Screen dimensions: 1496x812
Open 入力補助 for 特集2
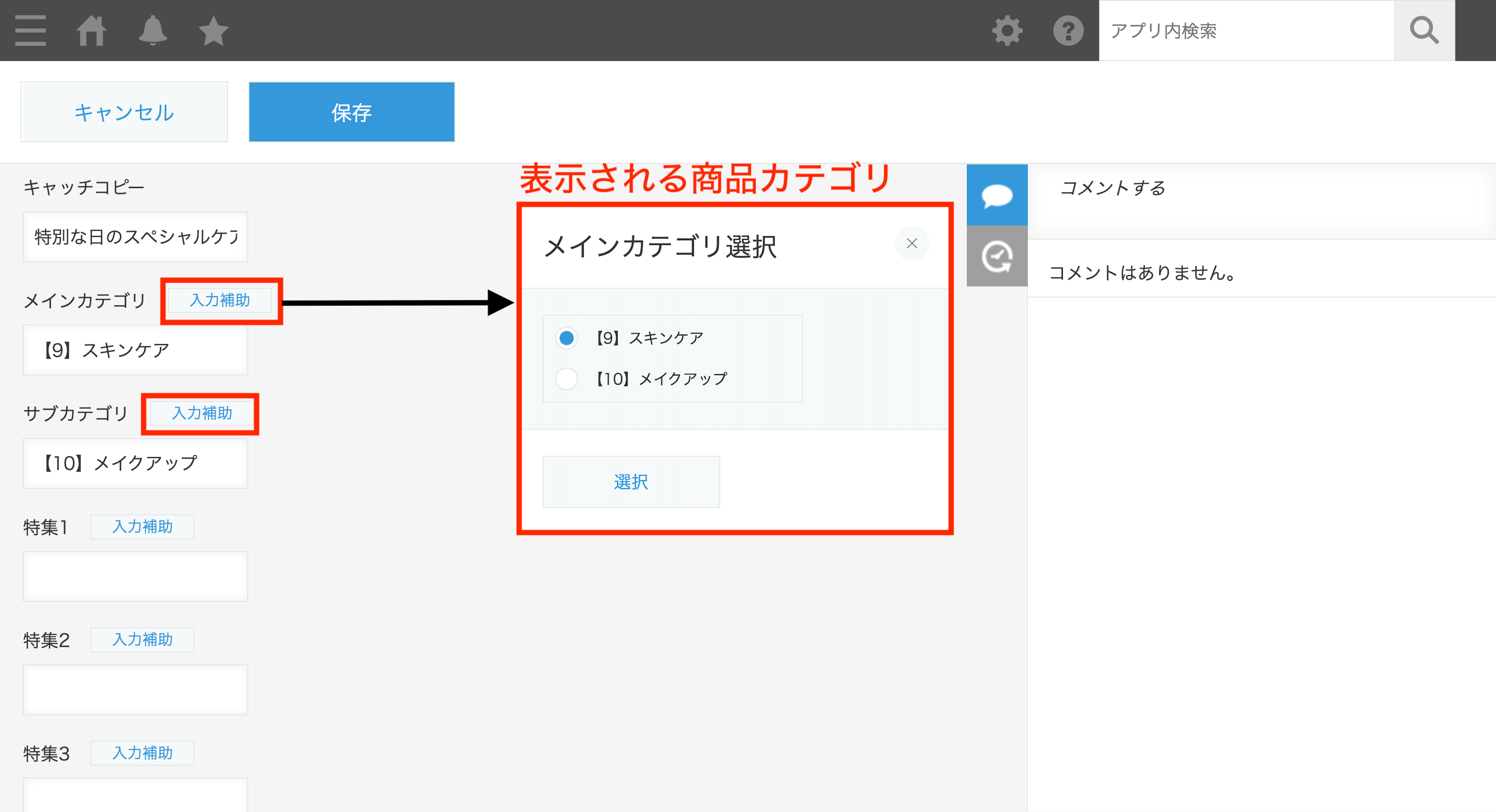tap(141, 640)
